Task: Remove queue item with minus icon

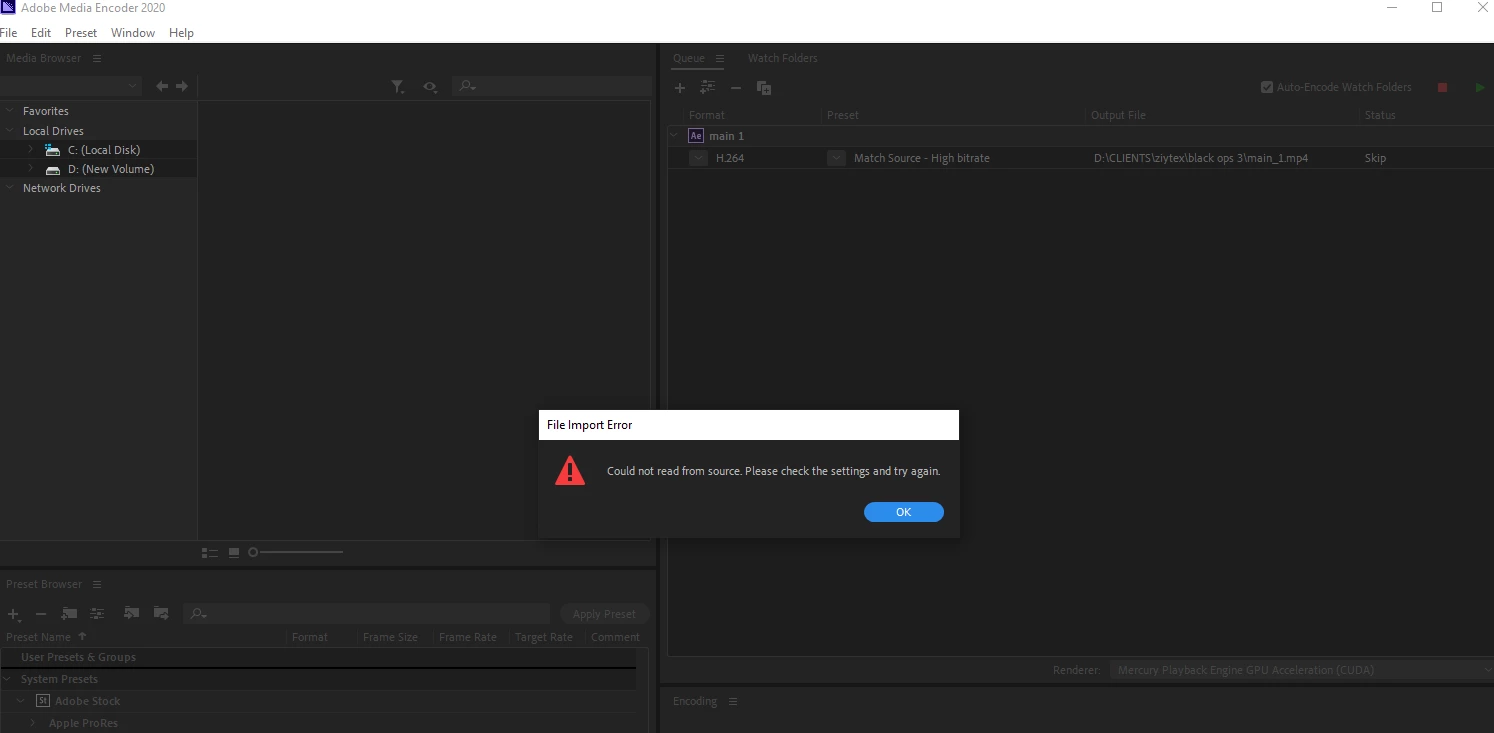Action: coord(736,88)
